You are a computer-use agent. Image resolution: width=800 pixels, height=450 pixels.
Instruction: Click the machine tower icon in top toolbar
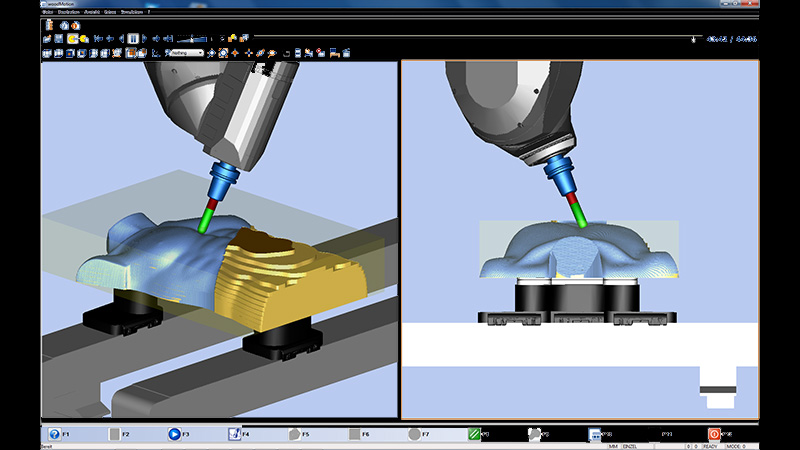click(x=49, y=25)
